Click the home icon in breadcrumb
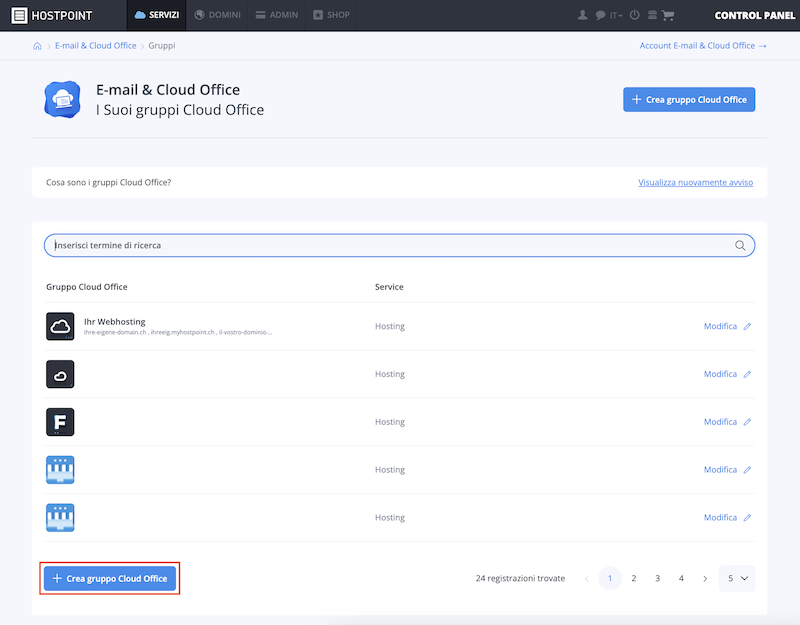The width and height of the screenshot is (800, 625). point(37,46)
